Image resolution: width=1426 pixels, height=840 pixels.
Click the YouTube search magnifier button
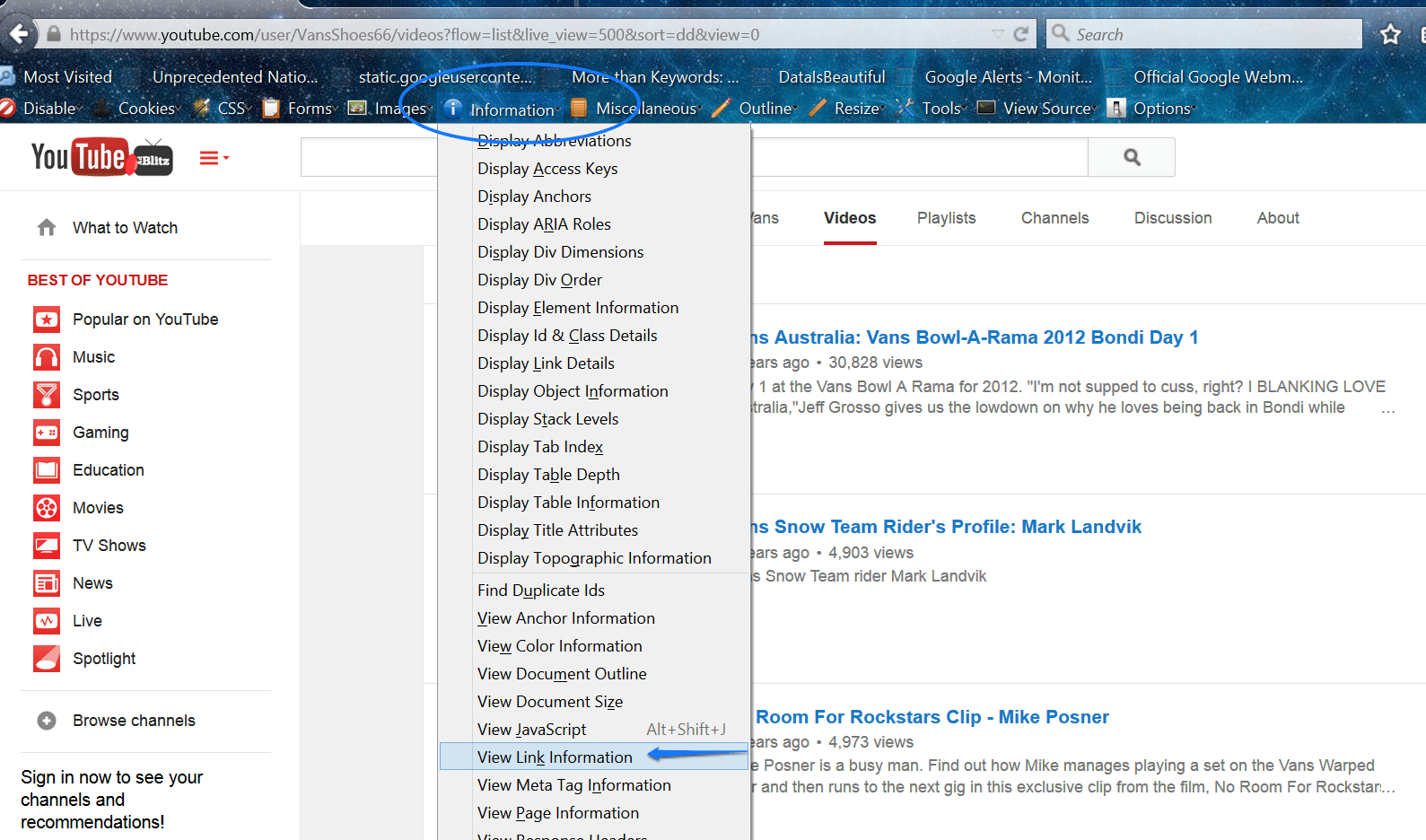pos(1132,157)
